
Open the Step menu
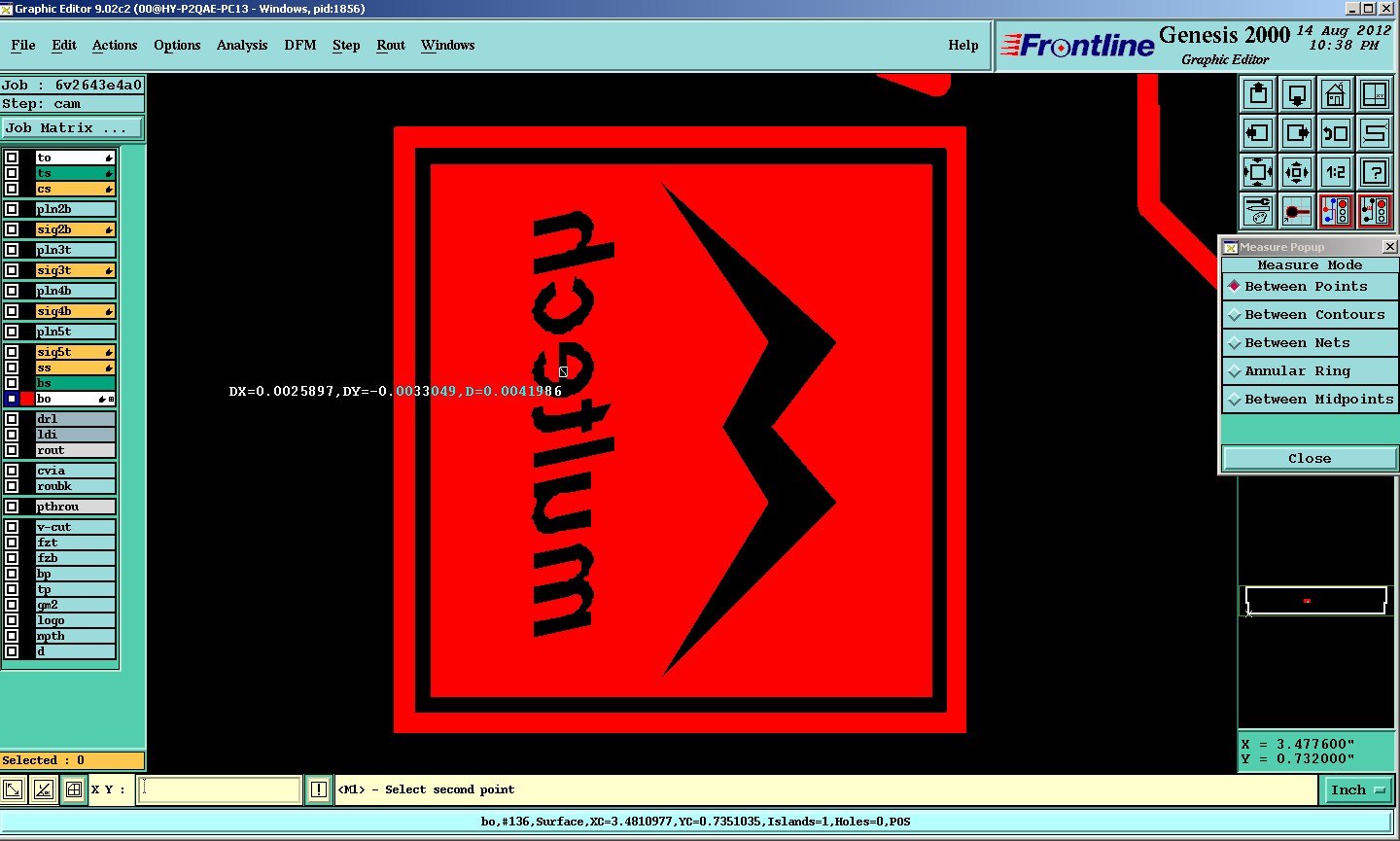[346, 45]
